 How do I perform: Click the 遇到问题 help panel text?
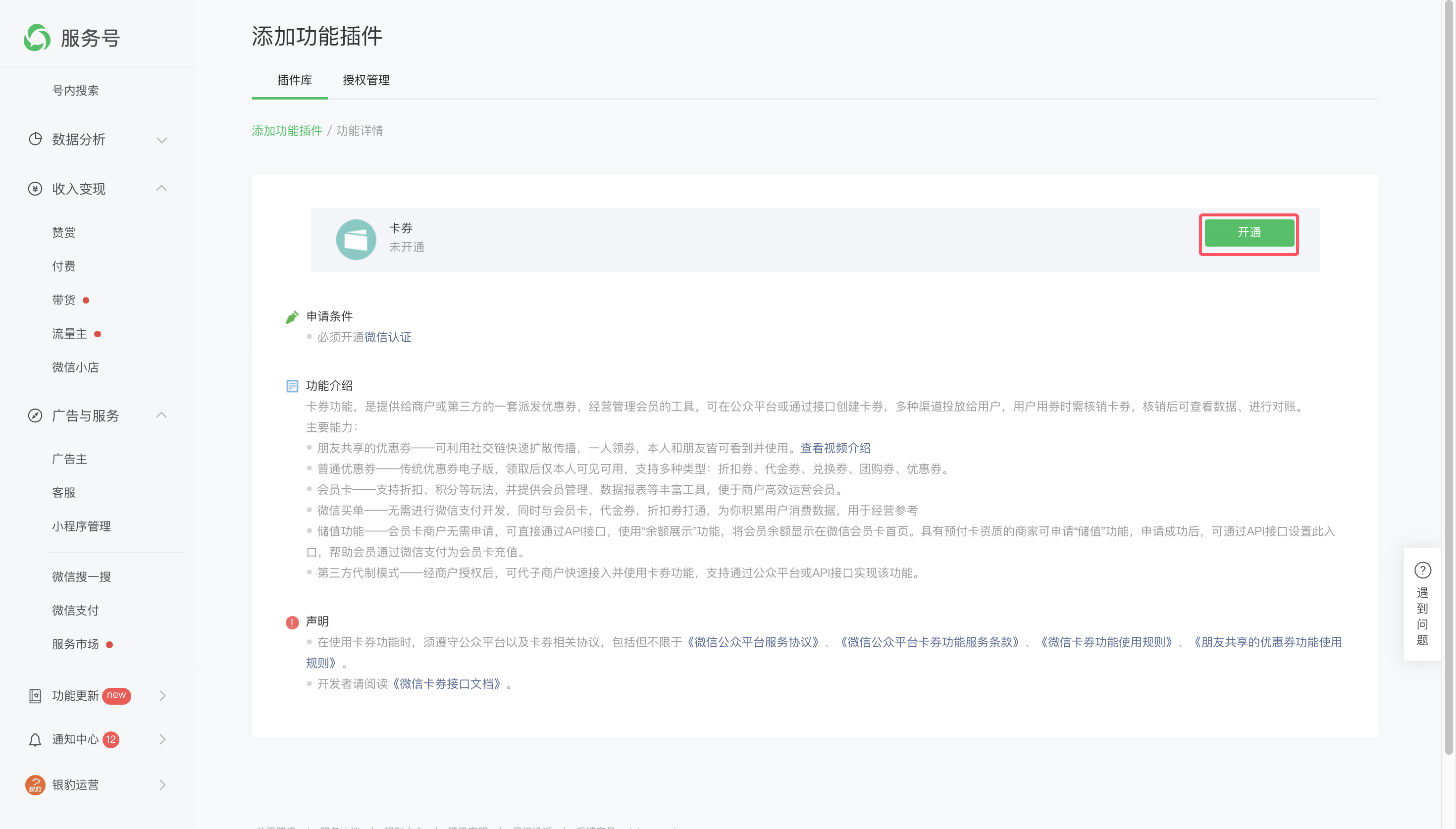click(x=1422, y=617)
